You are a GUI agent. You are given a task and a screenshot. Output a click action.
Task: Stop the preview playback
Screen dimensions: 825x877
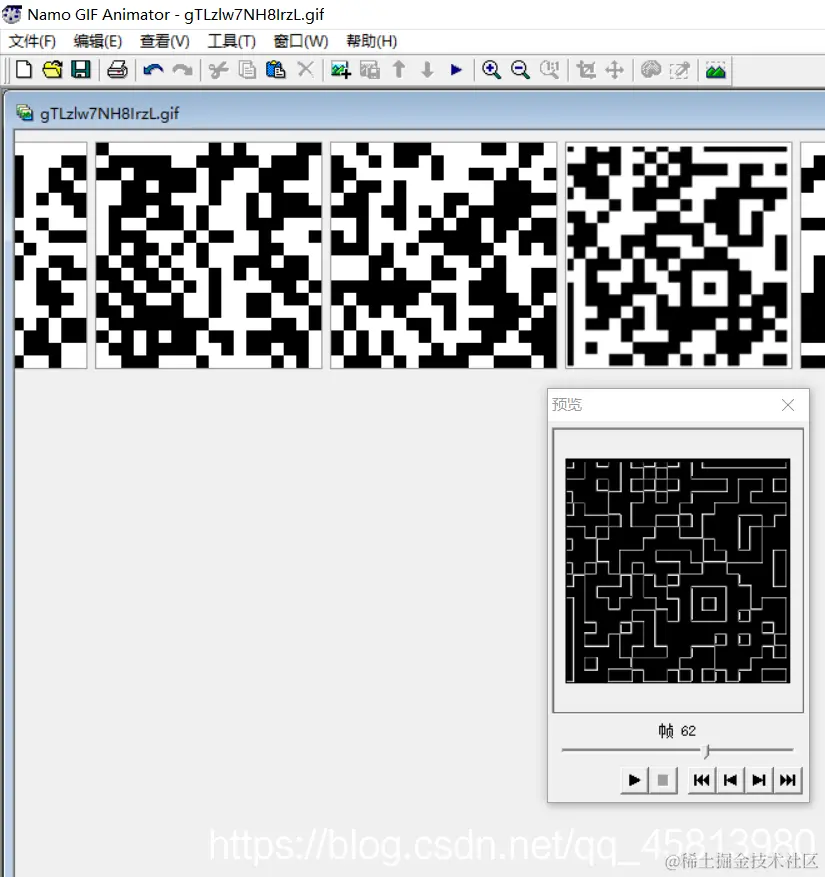tap(663, 780)
